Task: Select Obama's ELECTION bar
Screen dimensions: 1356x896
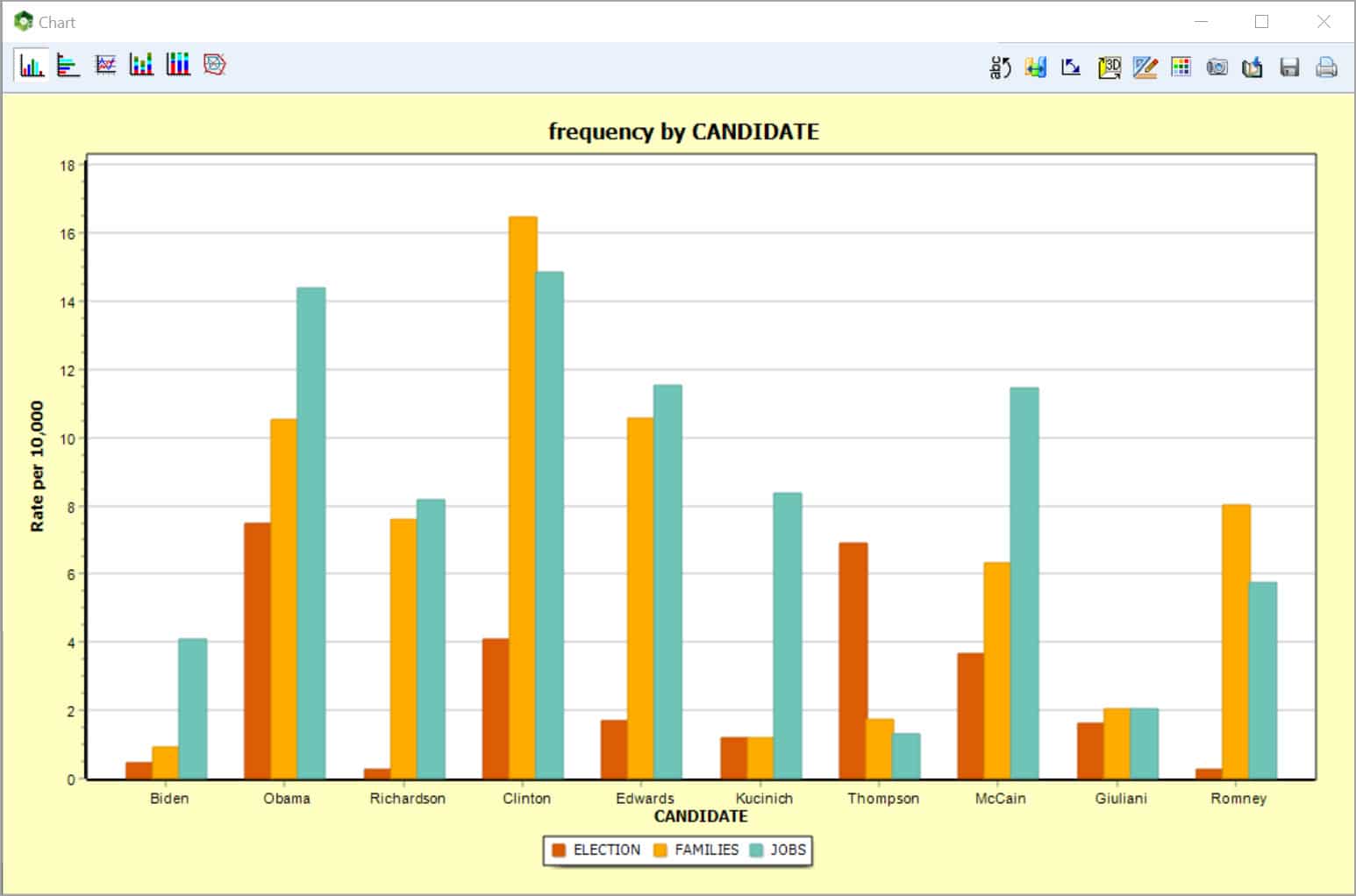Action: coord(258,651)
